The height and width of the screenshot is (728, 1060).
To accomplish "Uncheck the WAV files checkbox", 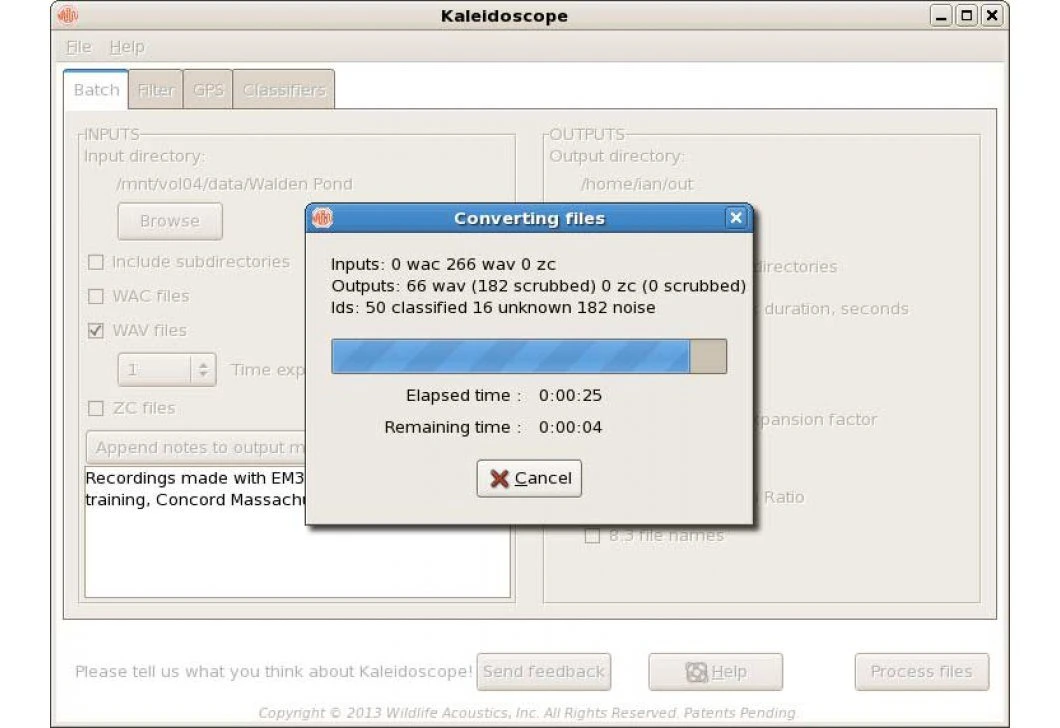I will [96, 330].
